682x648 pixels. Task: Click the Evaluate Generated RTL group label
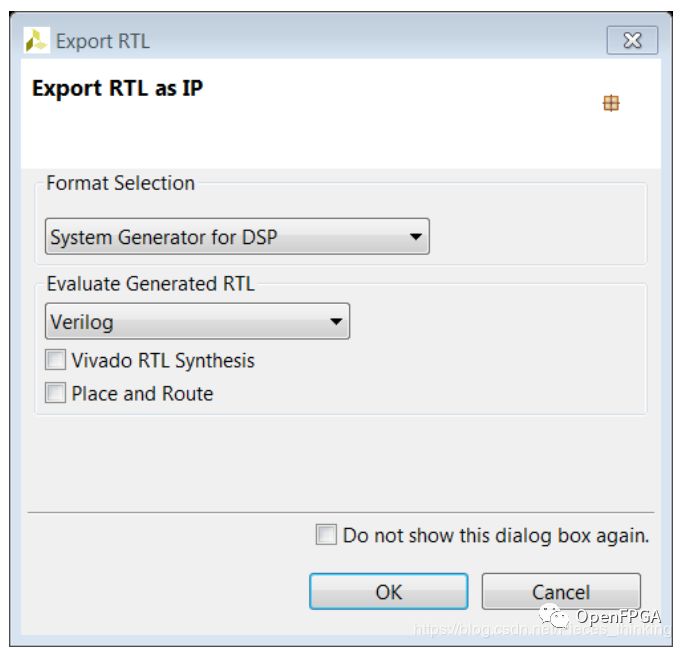point(150,284)
